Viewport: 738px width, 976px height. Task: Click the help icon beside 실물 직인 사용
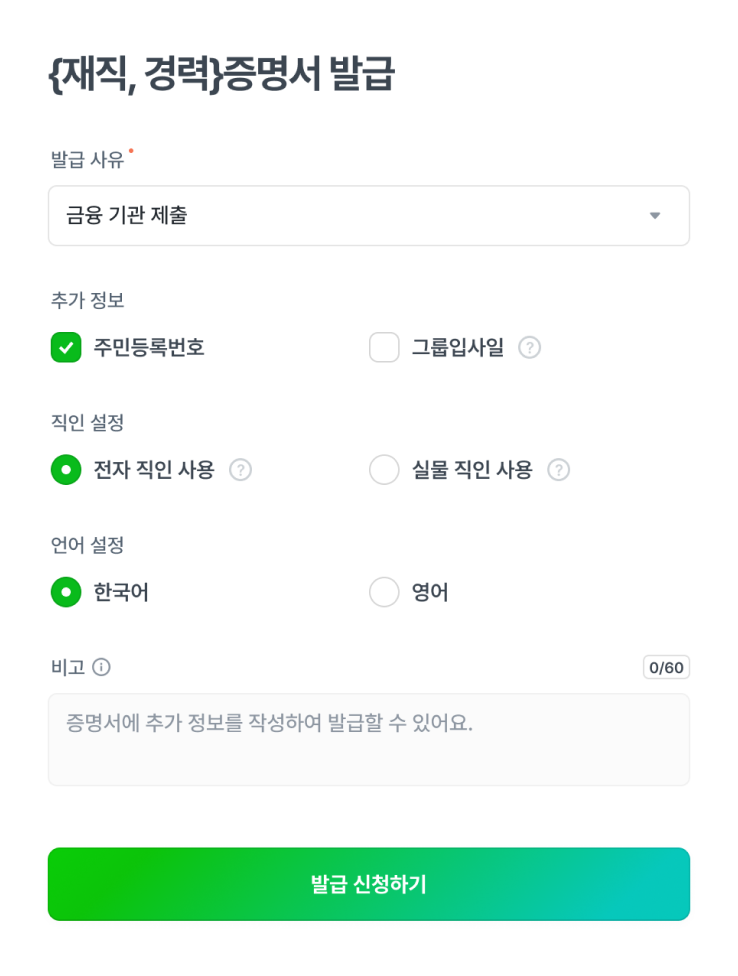point(559,470)
